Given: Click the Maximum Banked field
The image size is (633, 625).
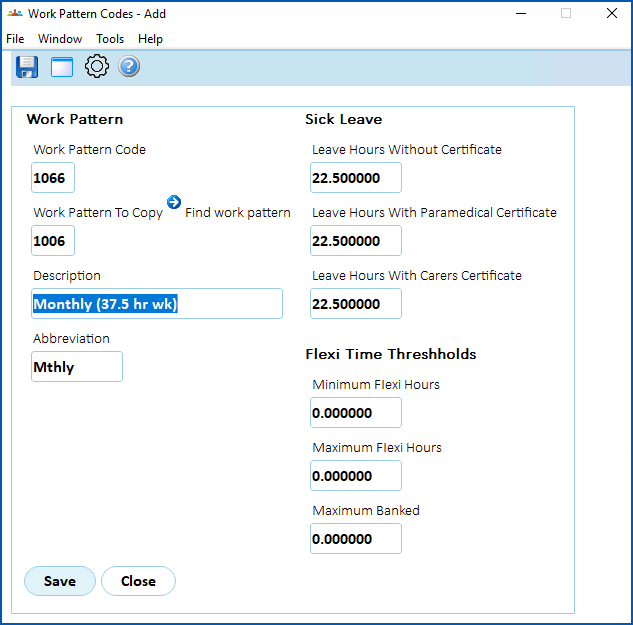Looking at the screenshot, I should click(356, 539).
